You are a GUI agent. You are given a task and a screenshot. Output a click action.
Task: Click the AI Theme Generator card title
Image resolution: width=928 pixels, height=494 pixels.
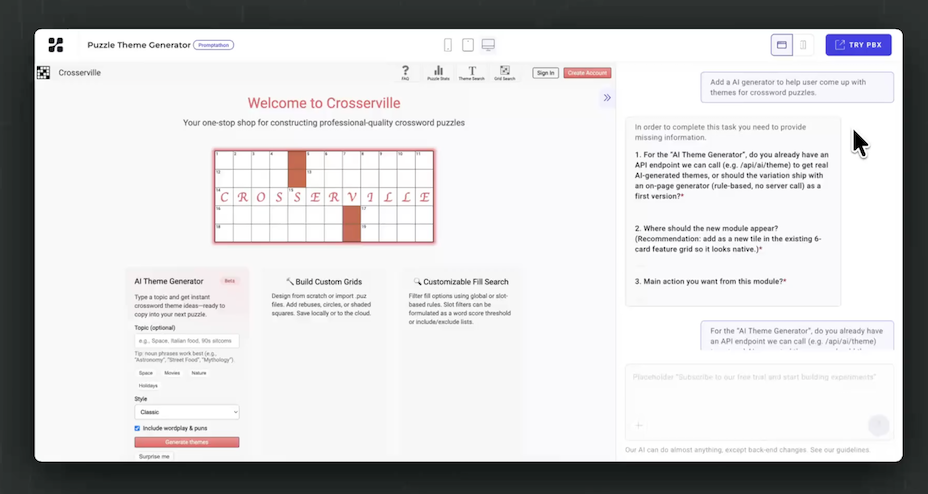pos(169,282)
